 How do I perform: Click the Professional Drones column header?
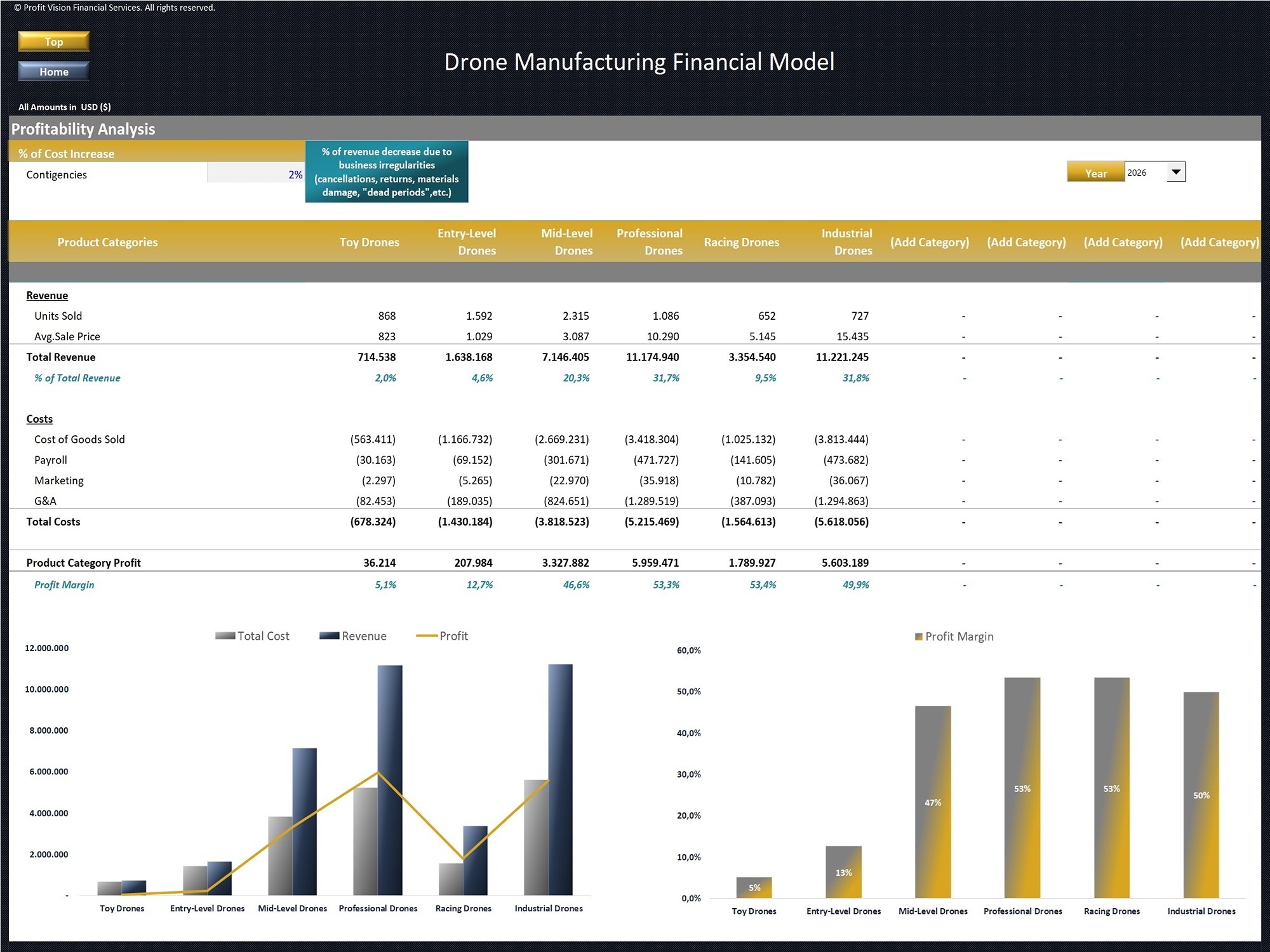click(x=650, y=242)
